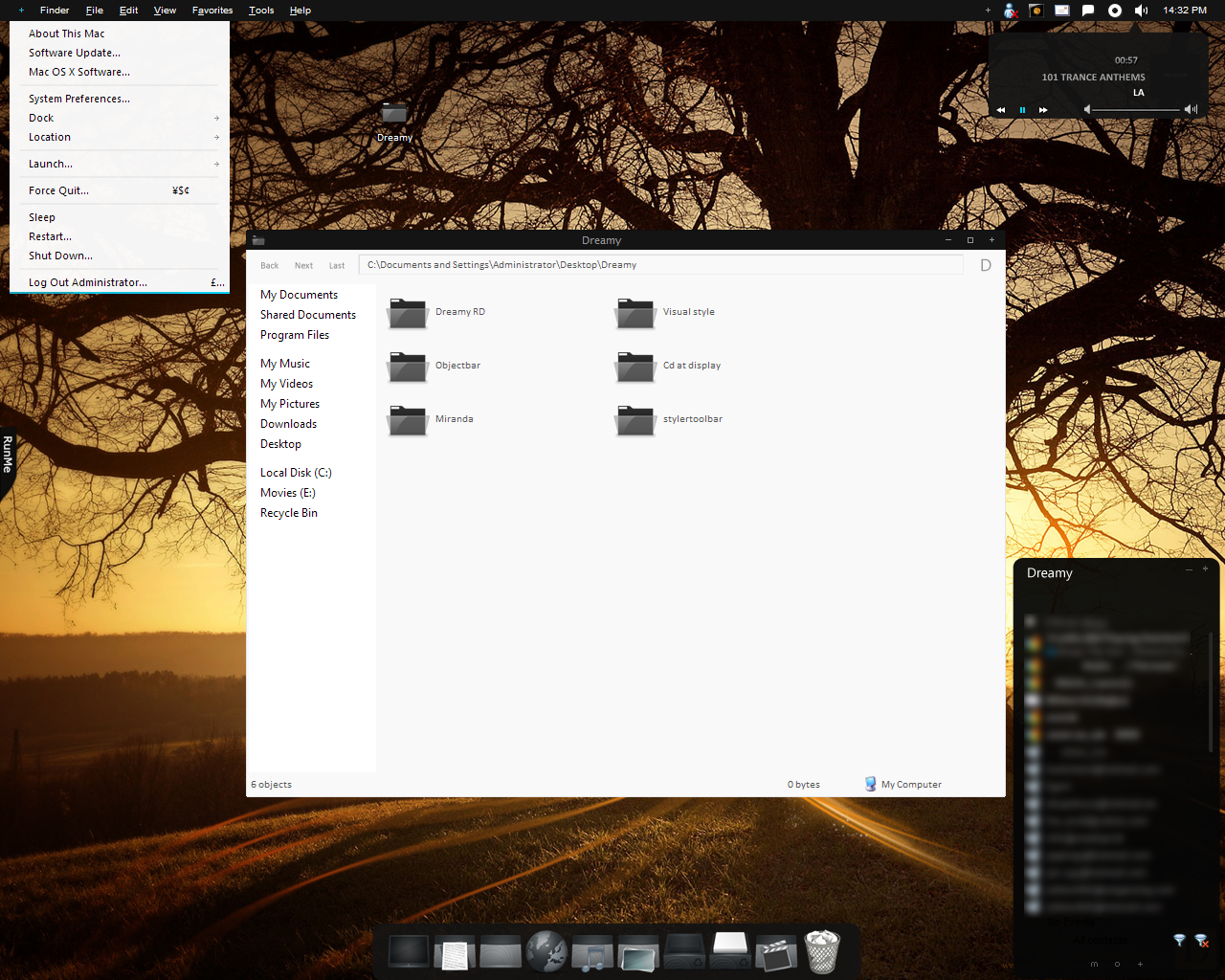Open the pictures folder in the dock

pos(638,953)
